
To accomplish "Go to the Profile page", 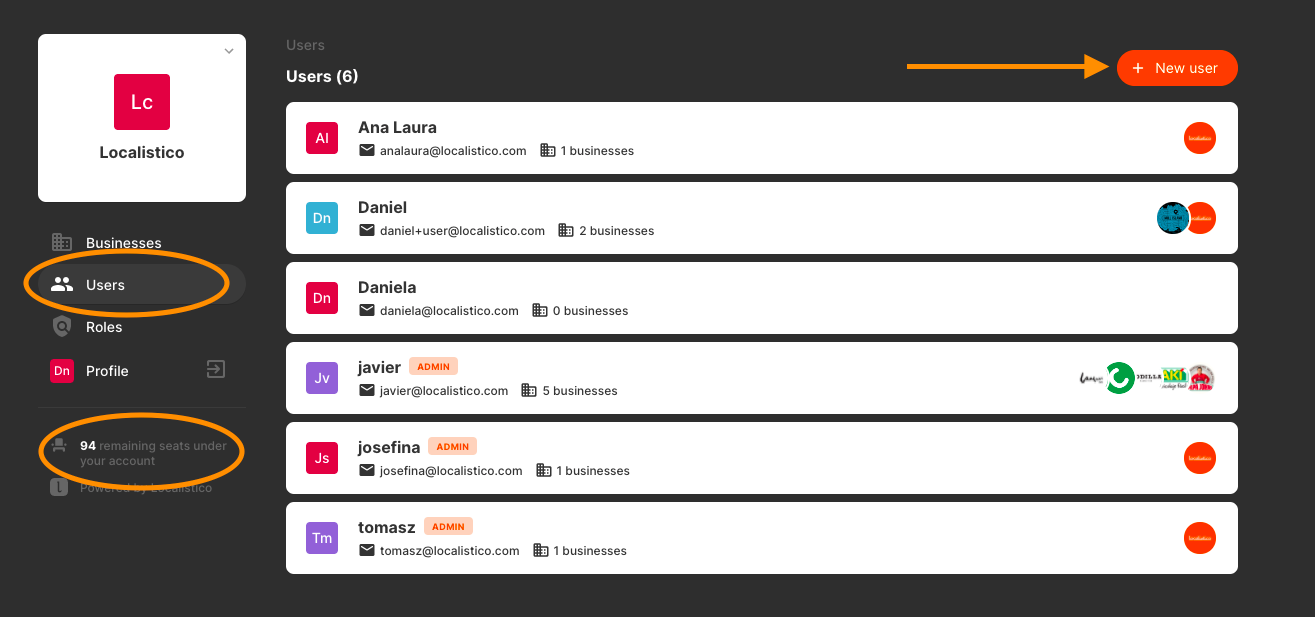I will (x=107, y=371).
